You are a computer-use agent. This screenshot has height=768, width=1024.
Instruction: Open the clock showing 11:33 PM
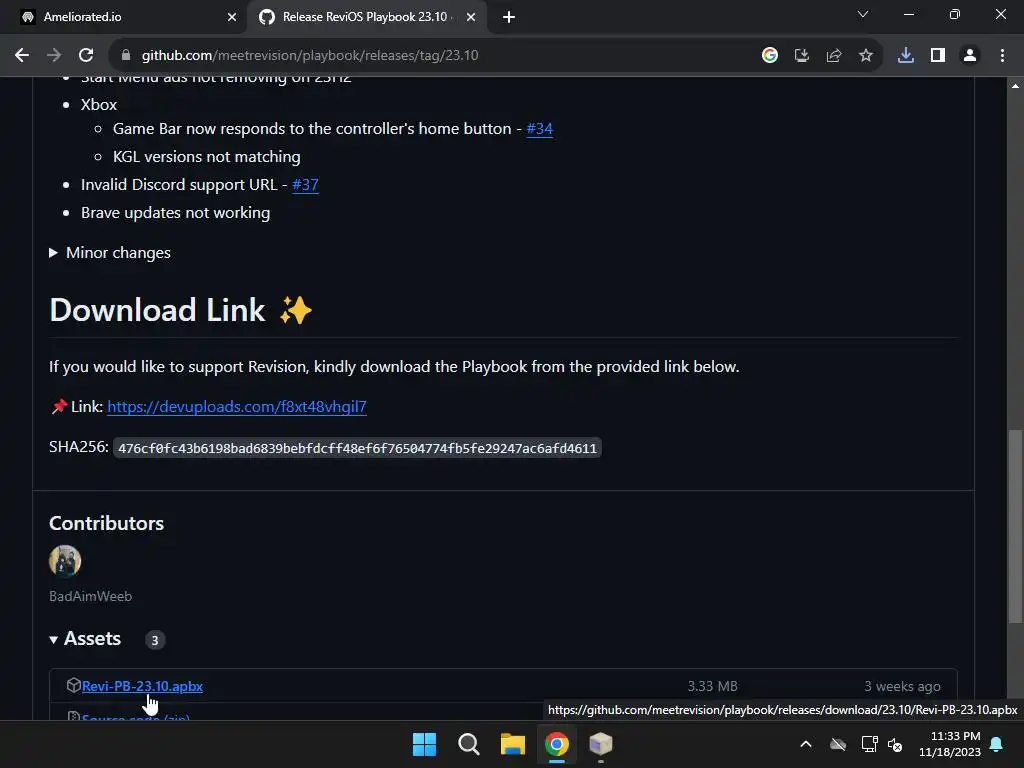point(950,744)
